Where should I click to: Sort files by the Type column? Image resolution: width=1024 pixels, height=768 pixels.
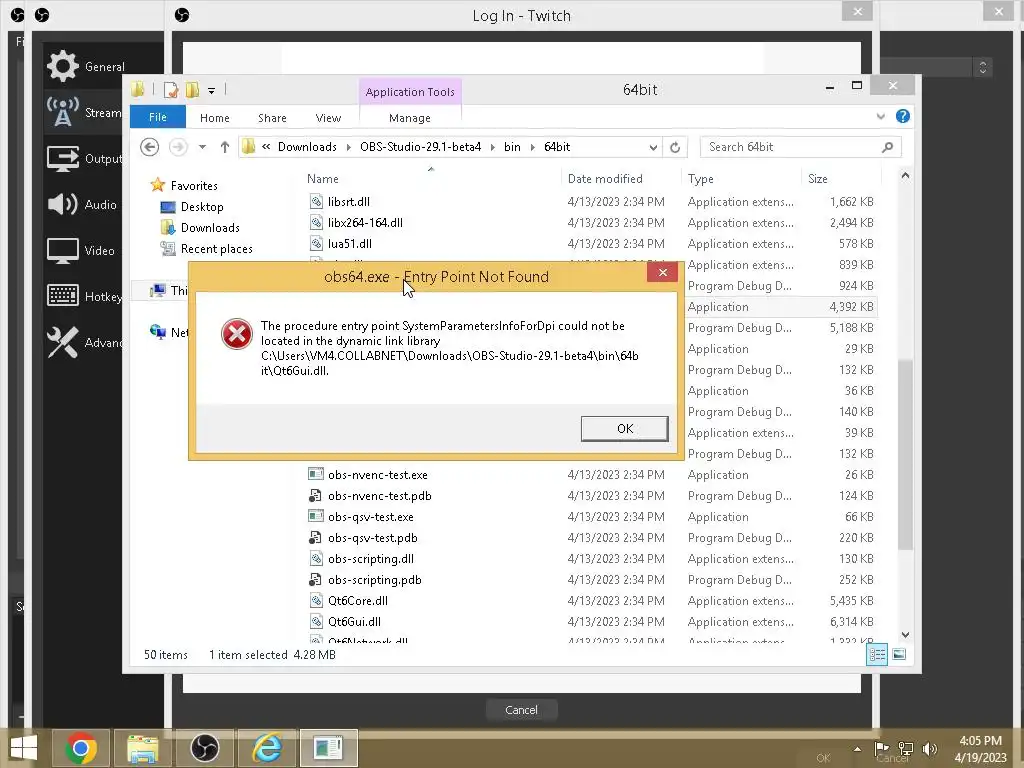point(700,178)
